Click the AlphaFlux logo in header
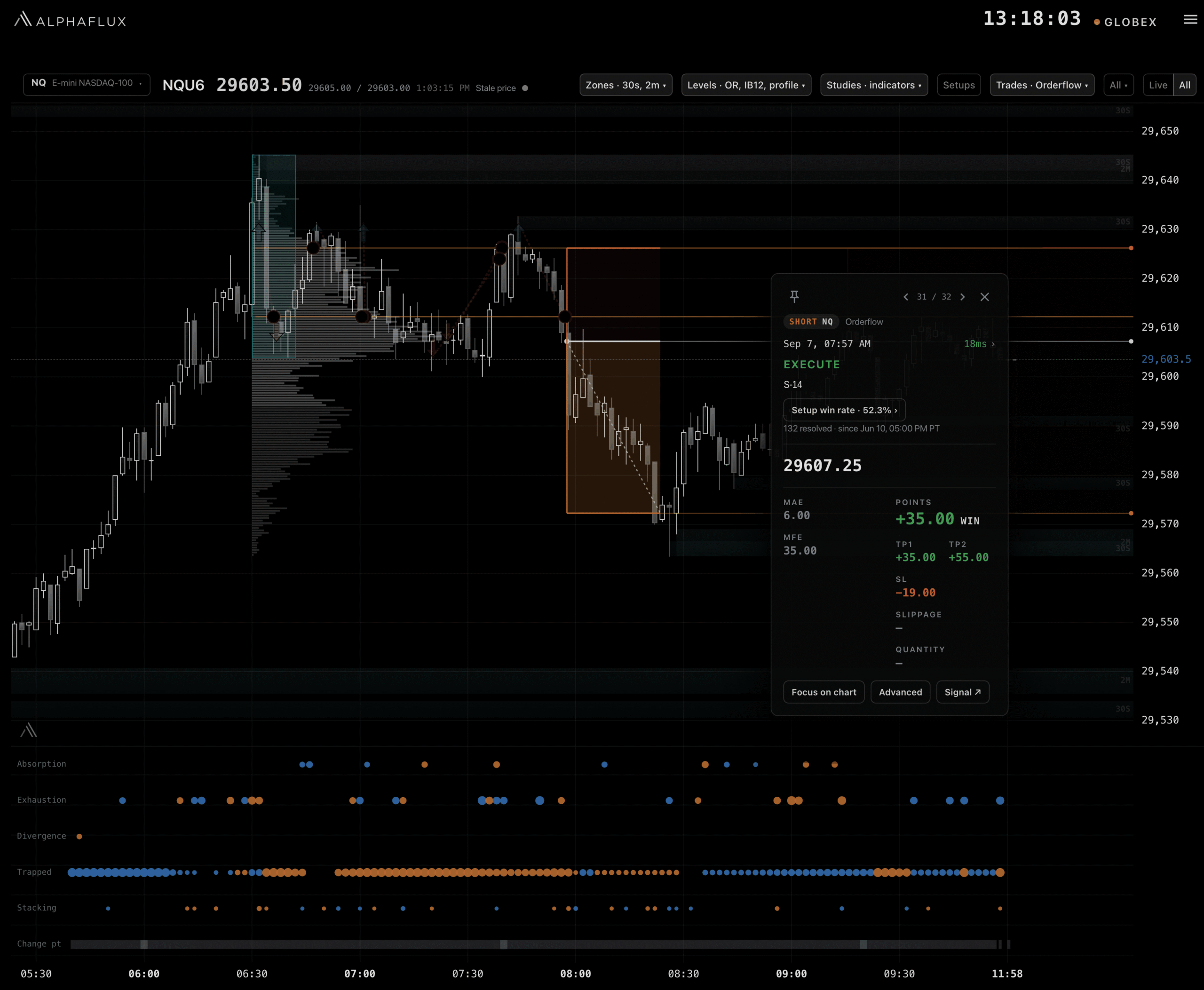The width and height of the screenshot is (1204, 990). click(x=70, y=21)
